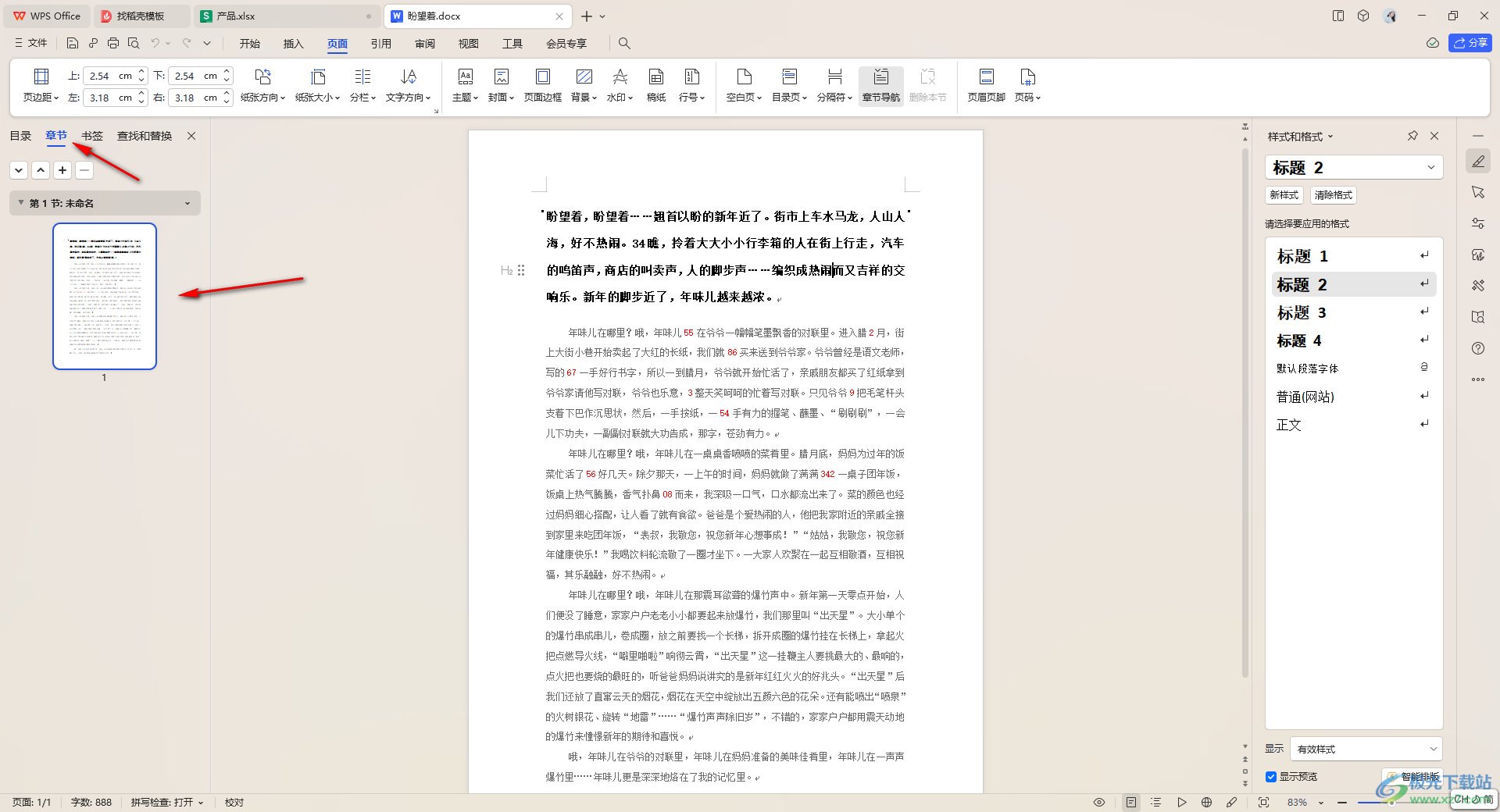This screenshot has height=812, width=1500.
Task: Open the 会员专享 tab
Action: pyautogui.click(x=566, y=44)
